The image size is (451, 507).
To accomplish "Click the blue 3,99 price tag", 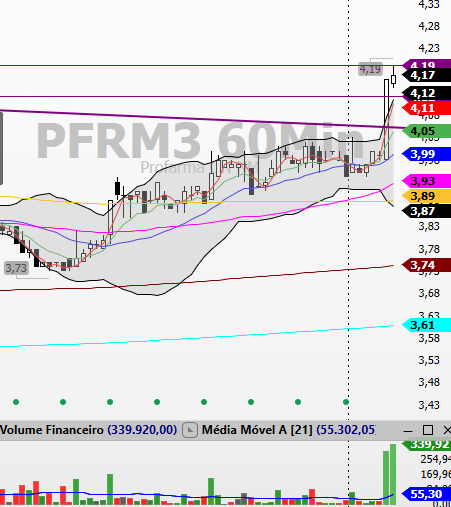I will [x=427, y=154].
